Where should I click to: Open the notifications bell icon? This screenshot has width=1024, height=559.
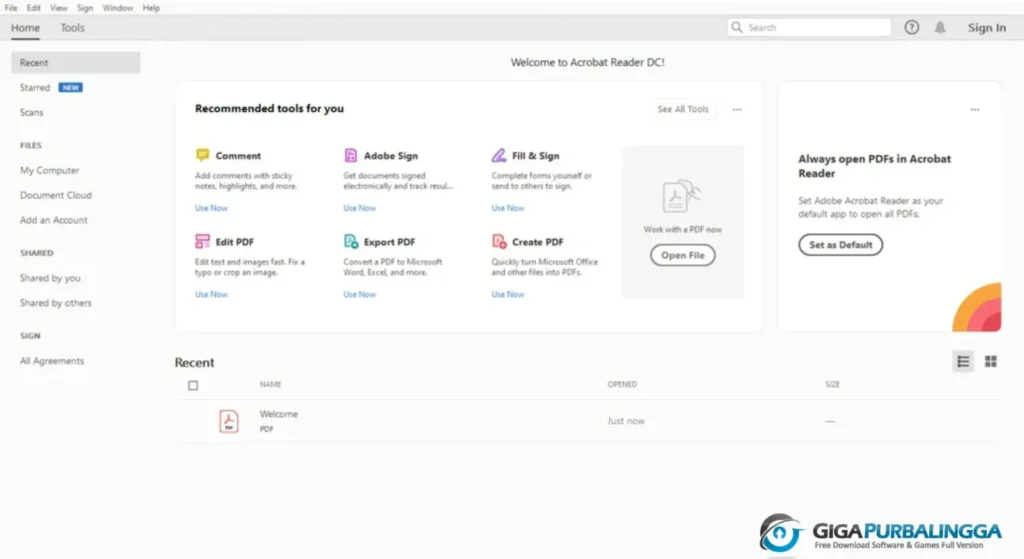[940, 27]
